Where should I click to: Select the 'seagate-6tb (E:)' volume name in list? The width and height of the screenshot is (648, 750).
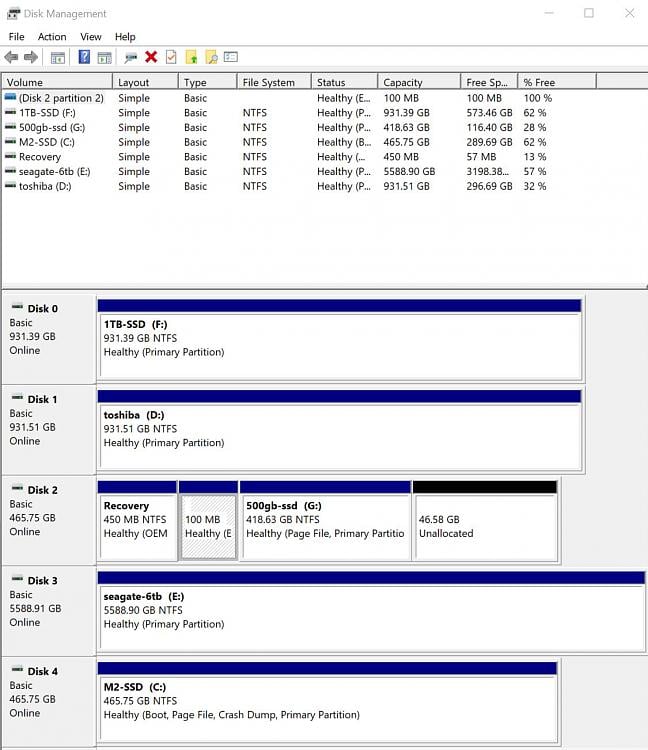tap(55, 172)
